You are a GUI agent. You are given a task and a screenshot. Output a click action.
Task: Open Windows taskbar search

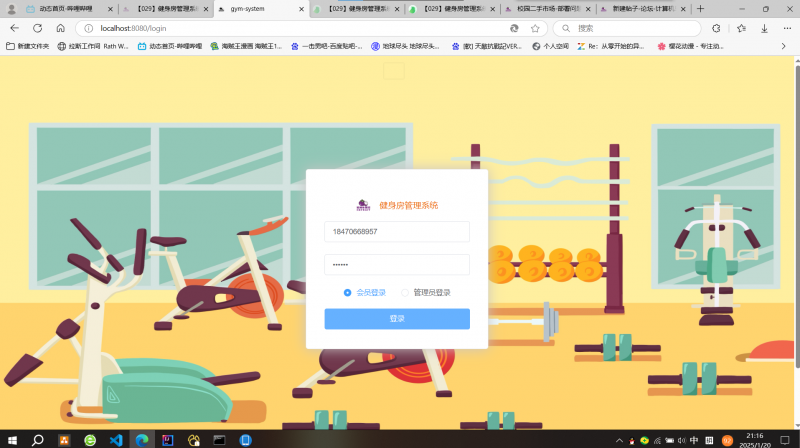click(37, 440)
